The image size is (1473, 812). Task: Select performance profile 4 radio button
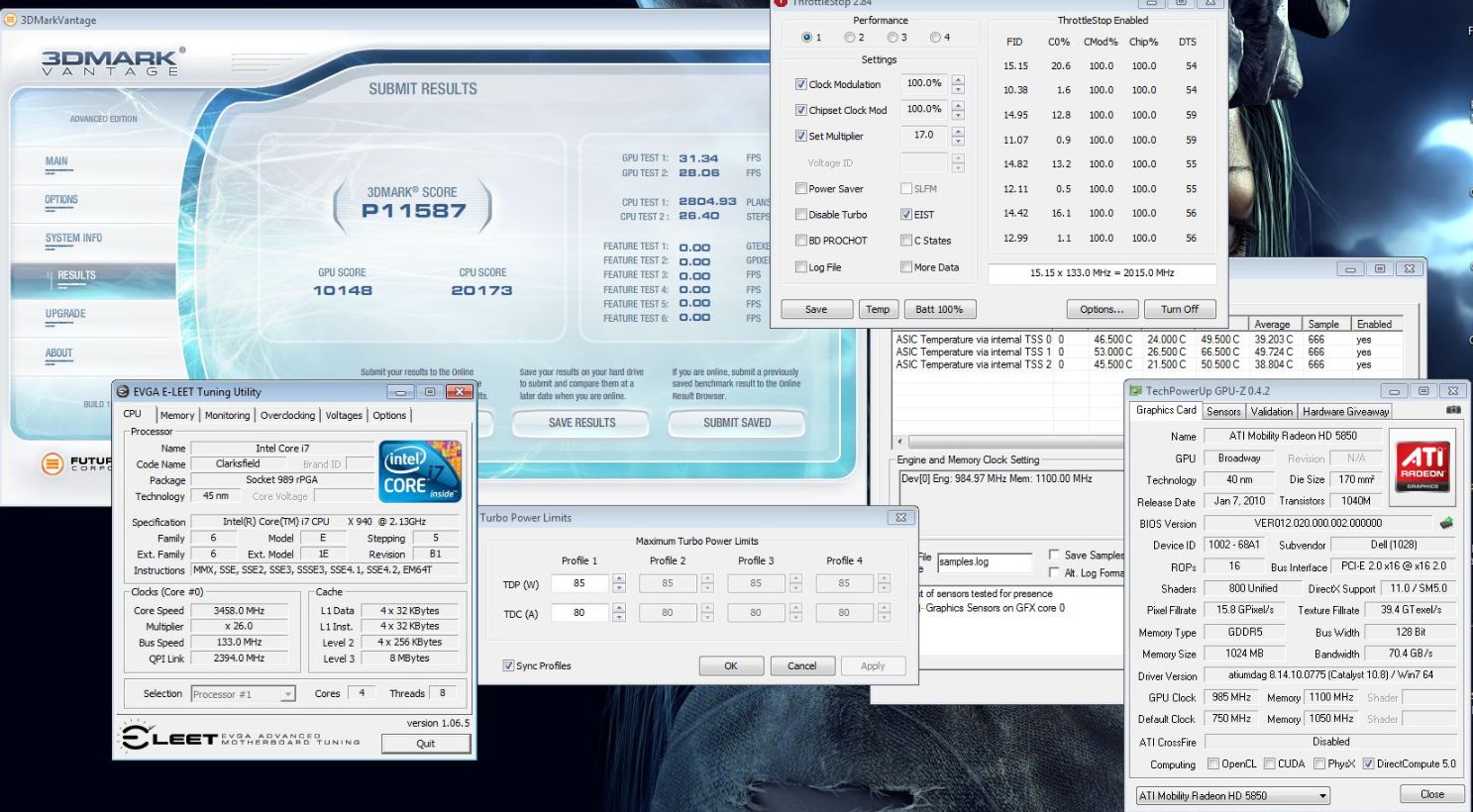click(935, 38)
